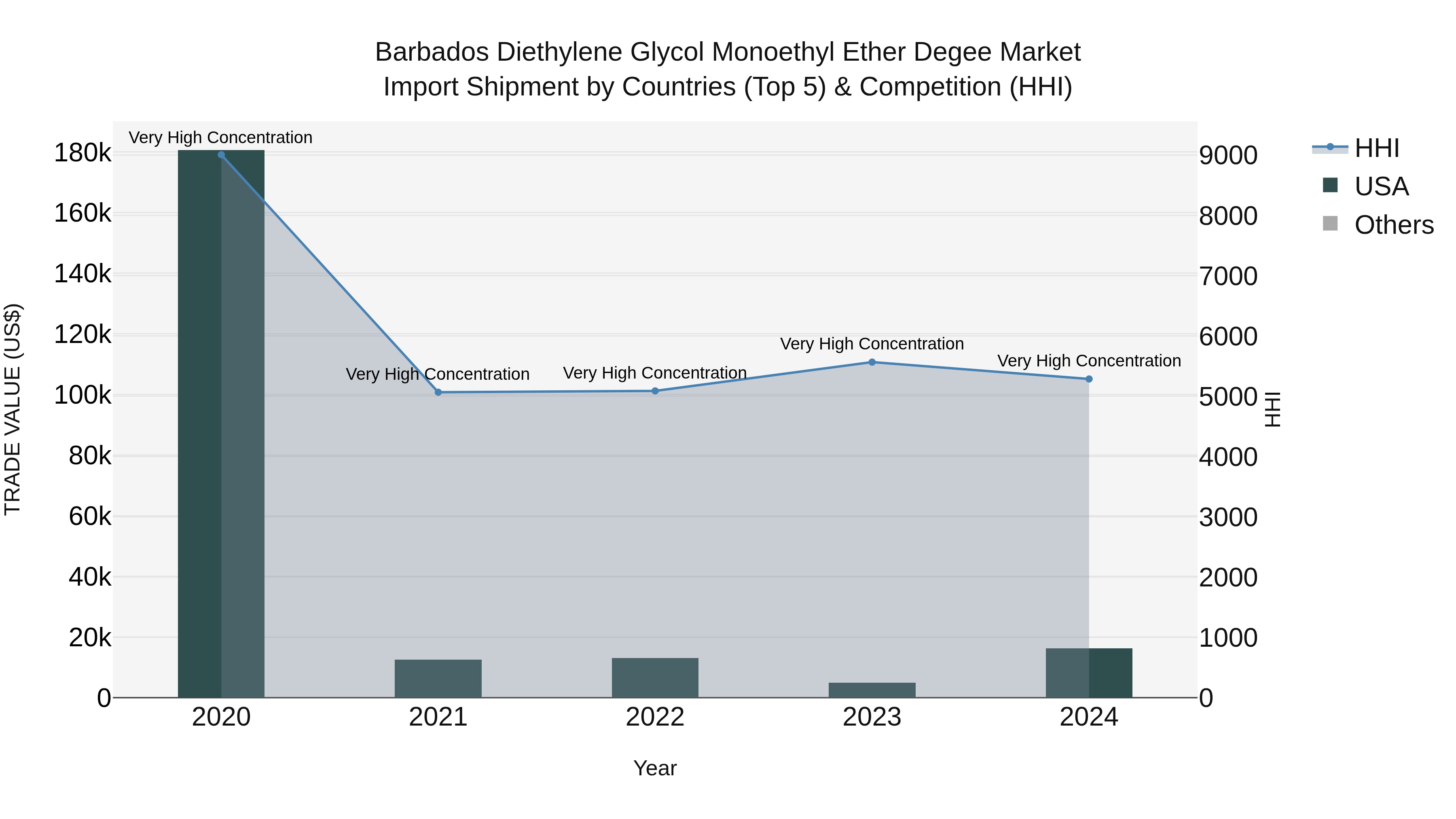Toggle the USA legend entry
This screenshot has width=1456, height=819.
click(x=1365, y=186)
